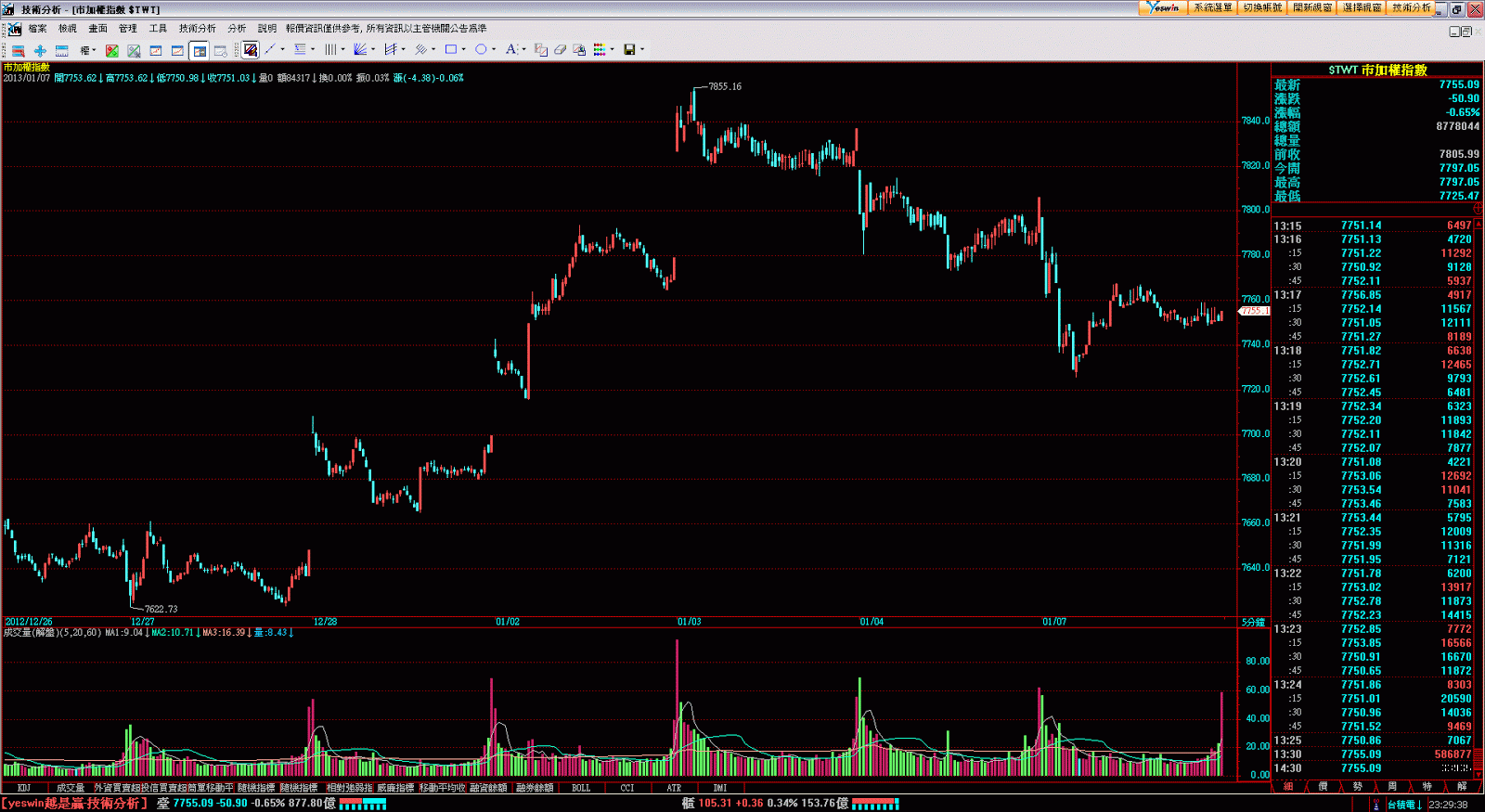Open the 畫面 menu
The image size is (1485, 812).
[97, 29]
